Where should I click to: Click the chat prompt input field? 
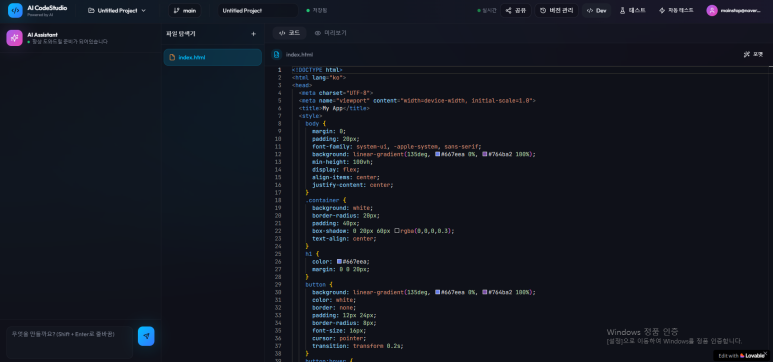(x=70, y=342)
